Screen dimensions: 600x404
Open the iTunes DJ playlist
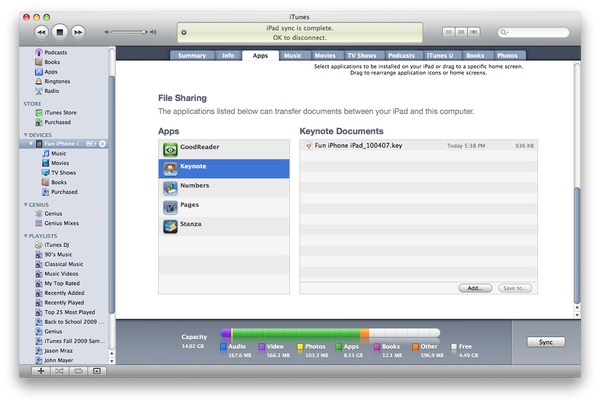coord(57,245)
